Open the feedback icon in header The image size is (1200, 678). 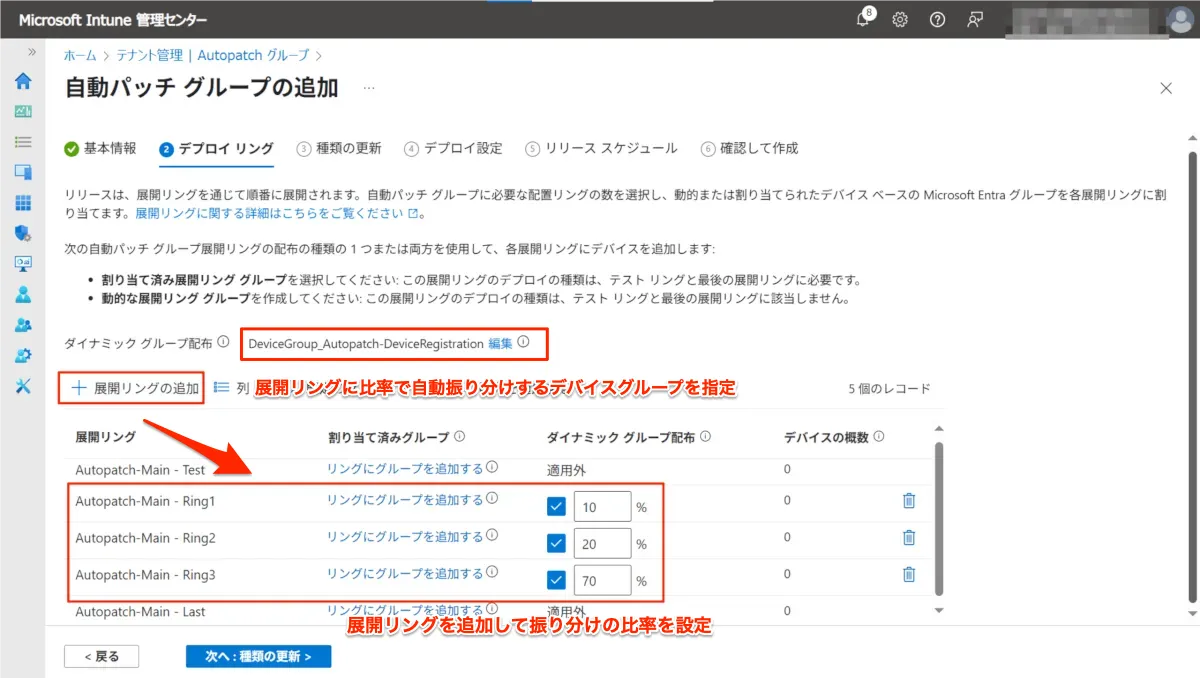pos(975,20)
